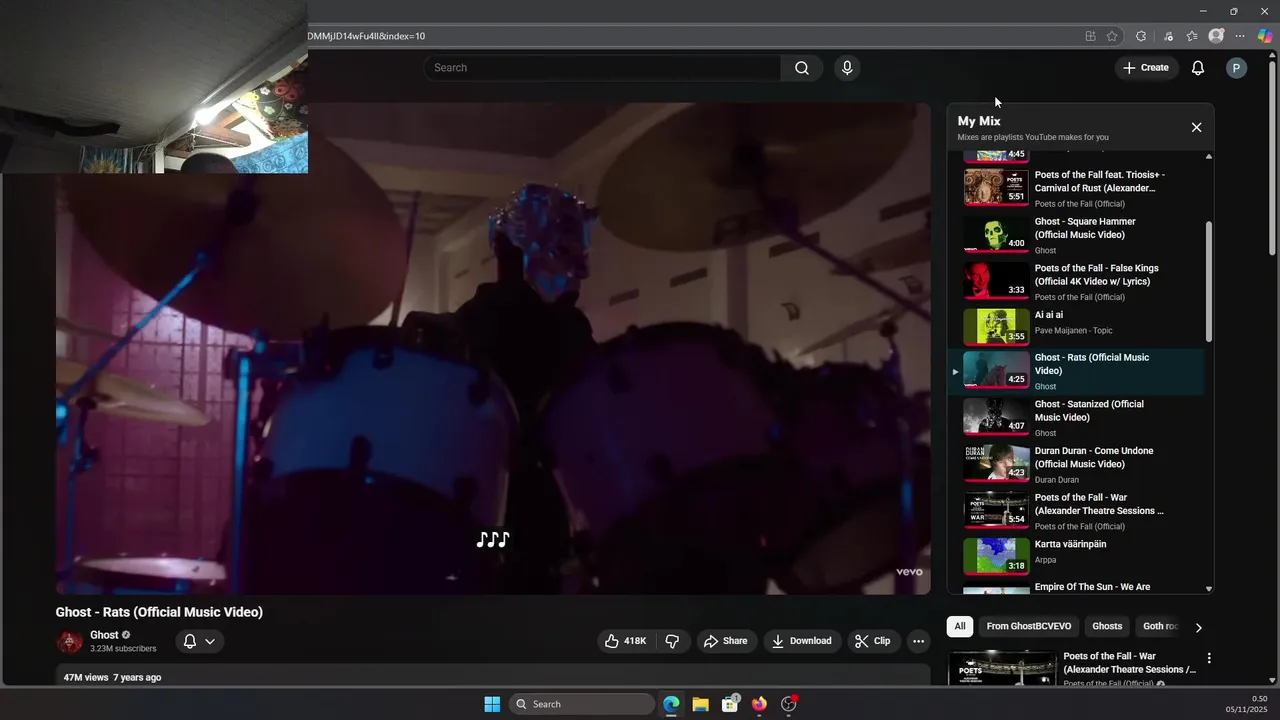
Task: Dislike the video with thumbs down
Action: (x=672, y=641)
